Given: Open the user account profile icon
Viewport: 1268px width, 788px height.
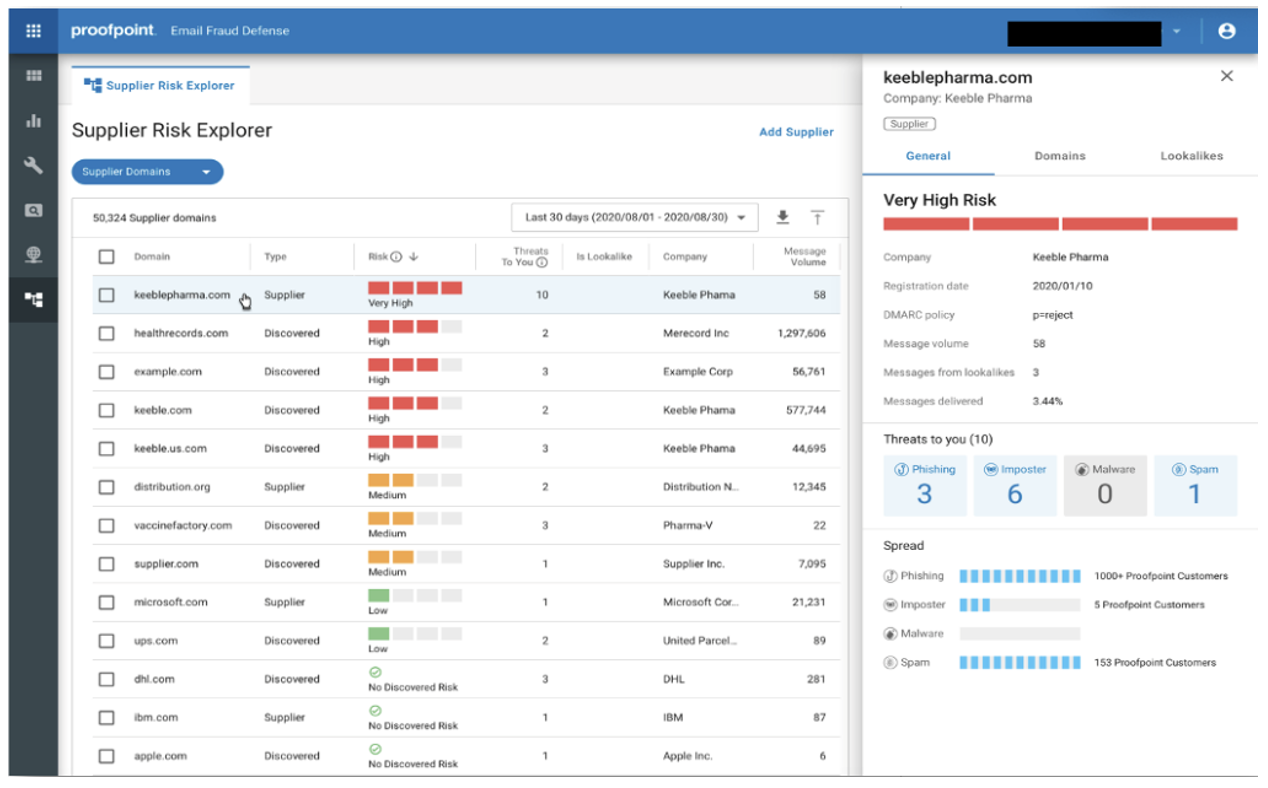Looking at the screenshot, I should tap(1227, 31).
